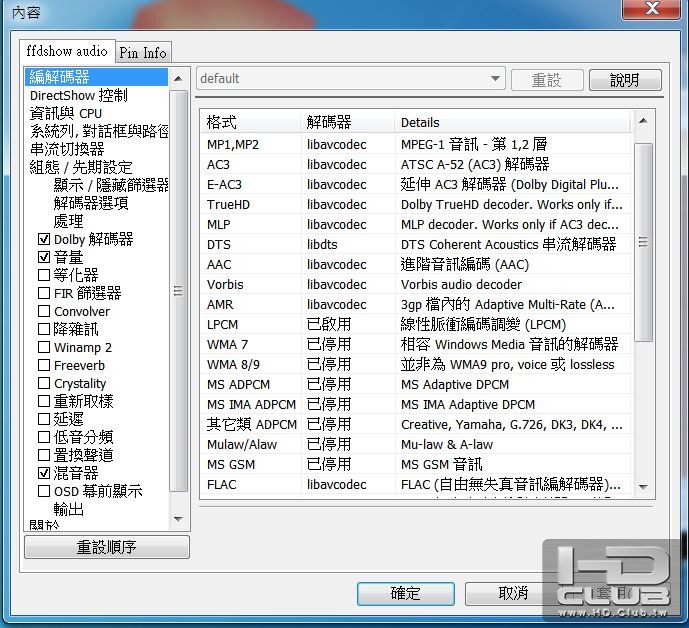
Task: Select 串流切換器 in the list
Action: pyautogui.click(x=67, y=149)
